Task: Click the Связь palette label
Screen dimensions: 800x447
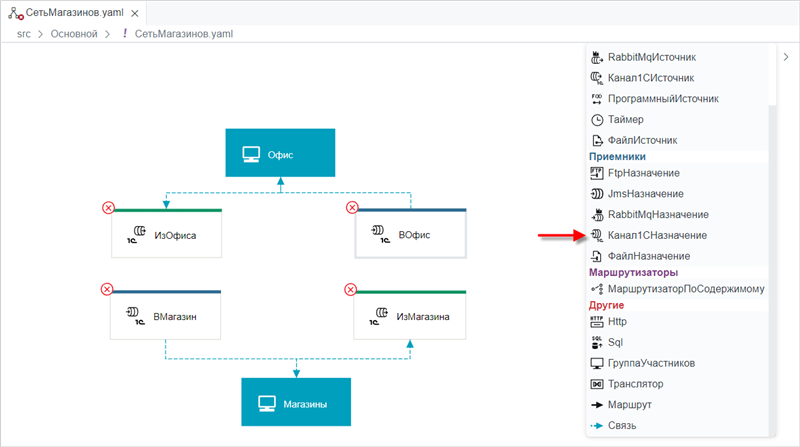Action: 622,426
